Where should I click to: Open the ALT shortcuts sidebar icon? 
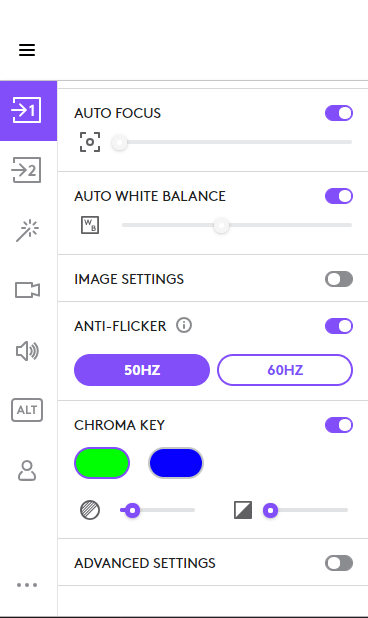(x=27, y=410)
